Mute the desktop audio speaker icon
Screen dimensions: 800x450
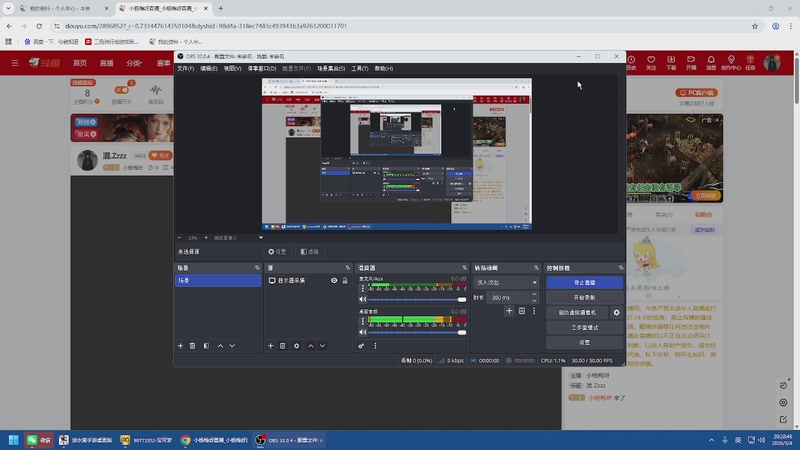coord(362,332)
